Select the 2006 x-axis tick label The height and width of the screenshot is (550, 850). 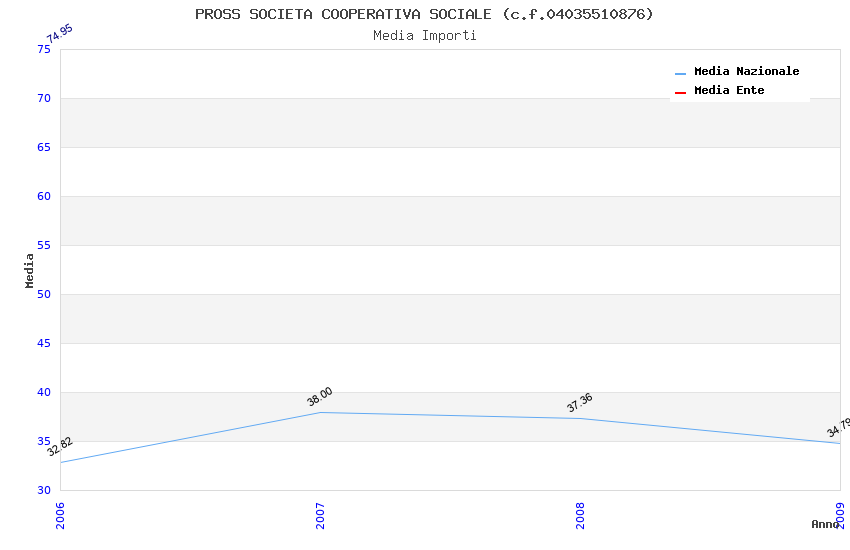60,515
